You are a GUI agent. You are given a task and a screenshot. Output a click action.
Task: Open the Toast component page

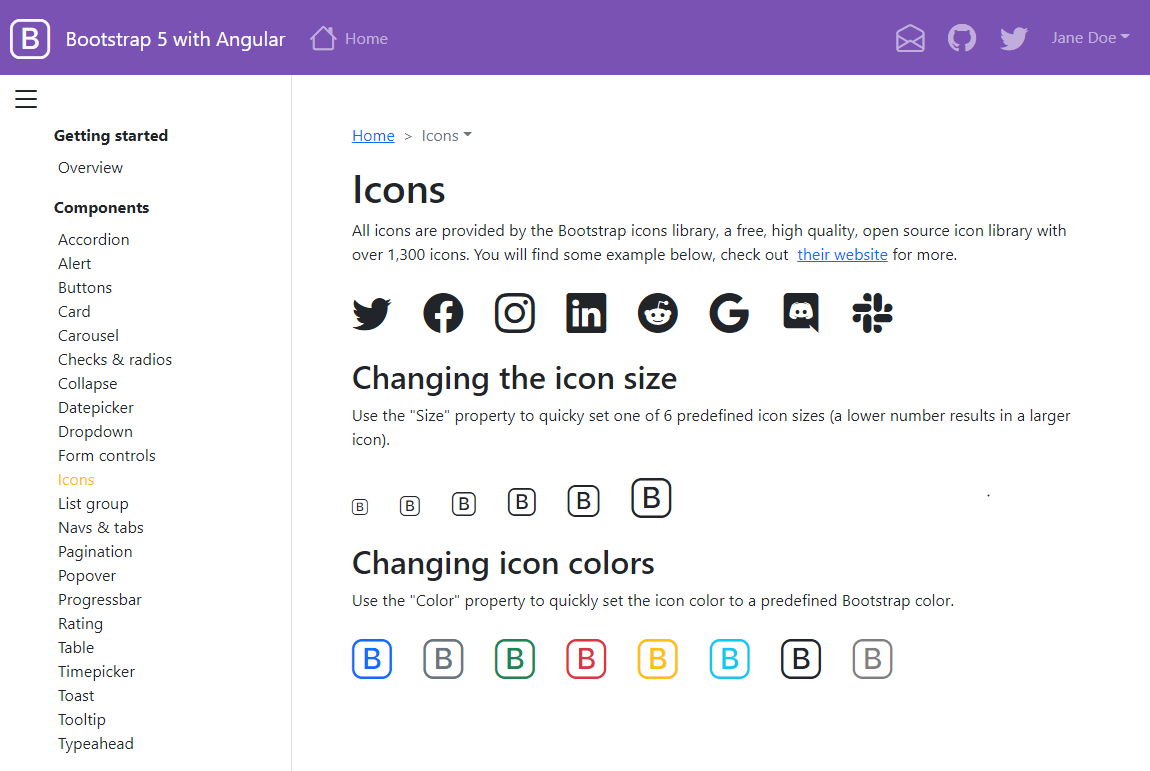pos(76,696)
